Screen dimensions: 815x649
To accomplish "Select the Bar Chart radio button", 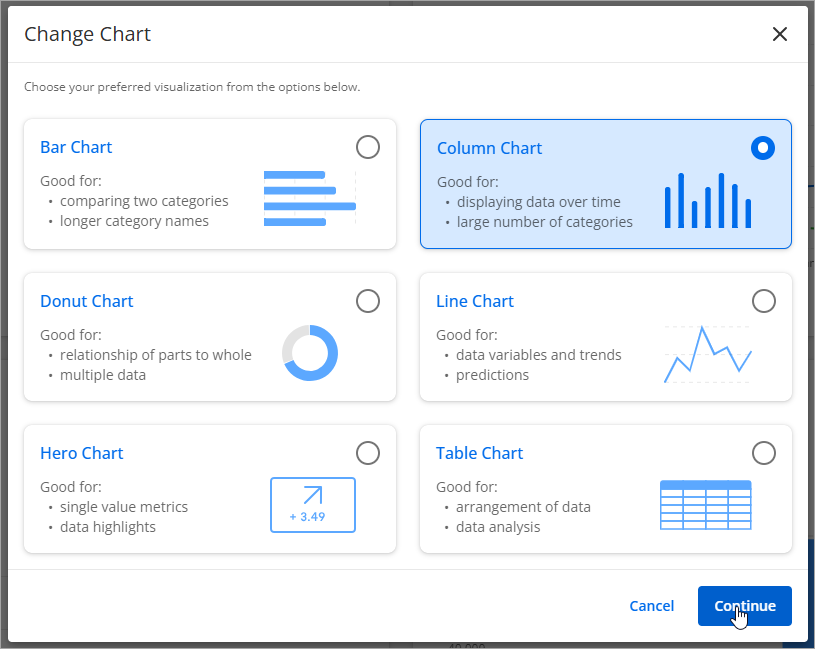I will click(368, 148).
